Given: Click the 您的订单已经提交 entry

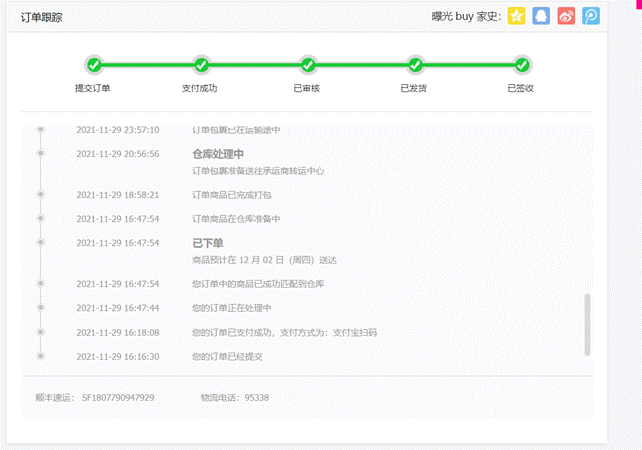Looking at the screenshot, I should 227,357.
